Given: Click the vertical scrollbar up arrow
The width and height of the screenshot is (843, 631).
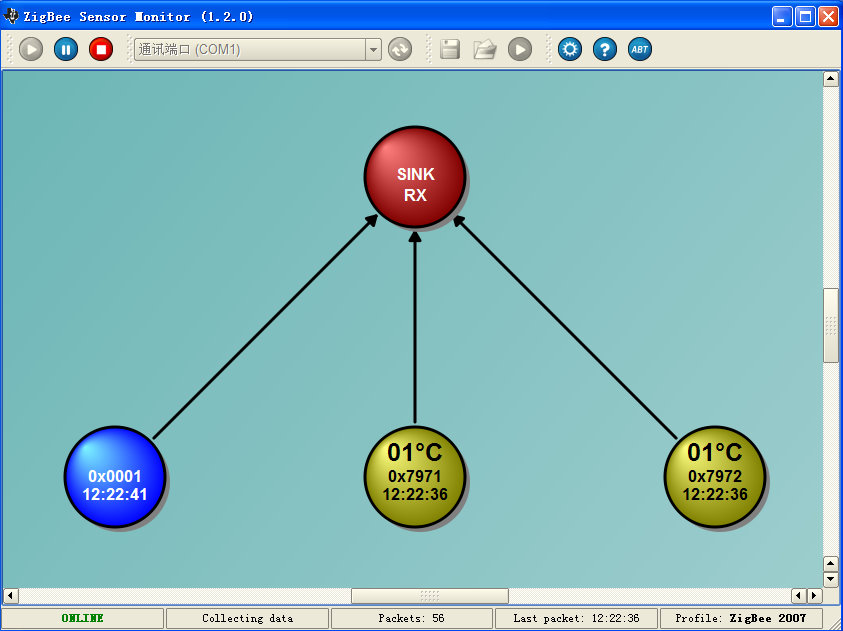Looking at the screenshot, I should [x=830, y=79].
